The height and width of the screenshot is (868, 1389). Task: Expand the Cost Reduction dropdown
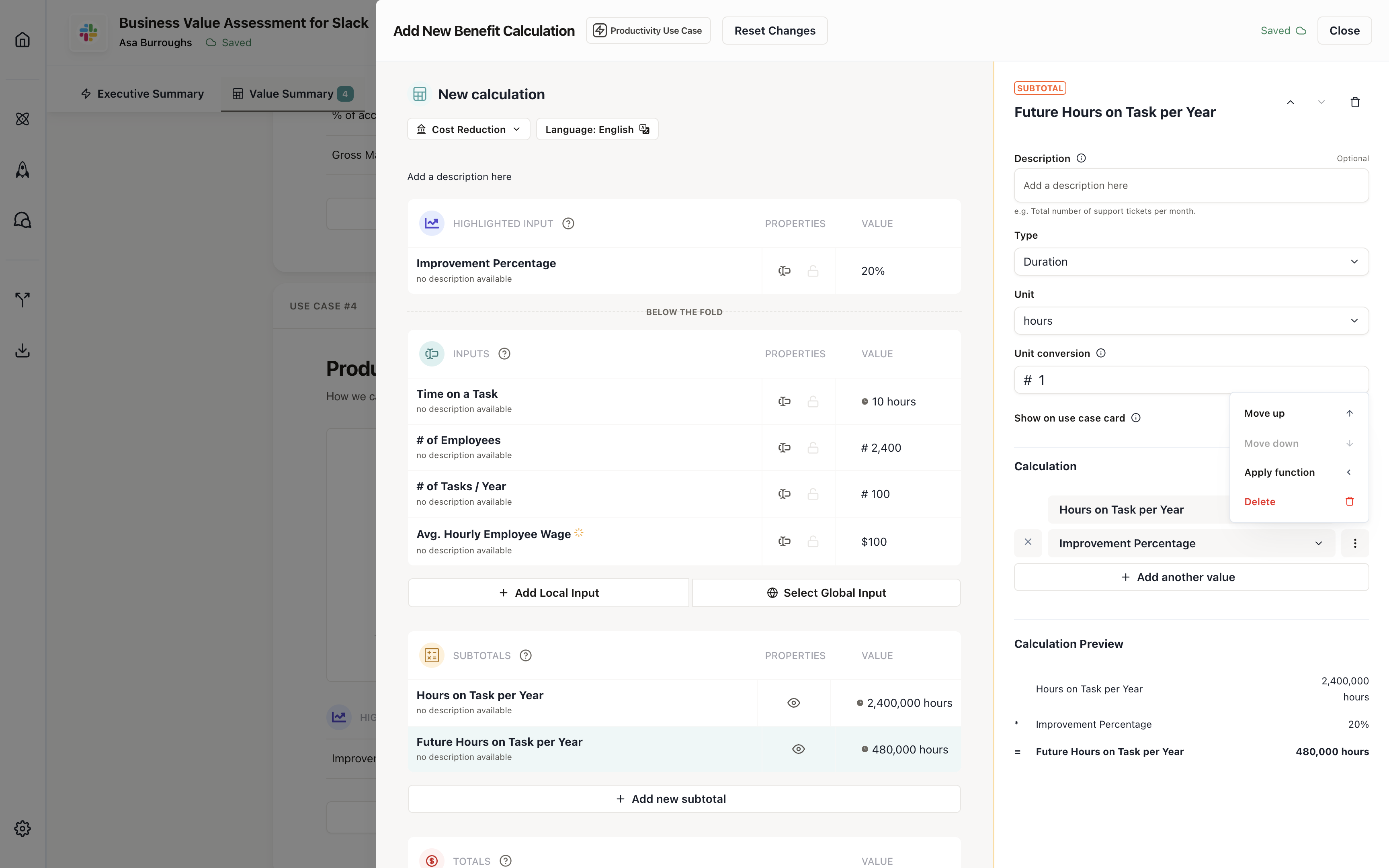468,129
